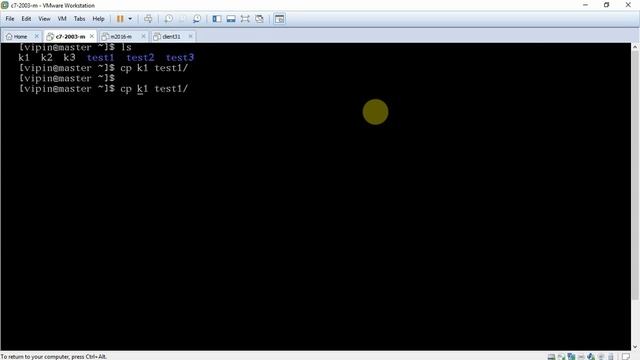Click the VMware Workstation title bar text
640x360 pixels.
[x=53, y=5]
